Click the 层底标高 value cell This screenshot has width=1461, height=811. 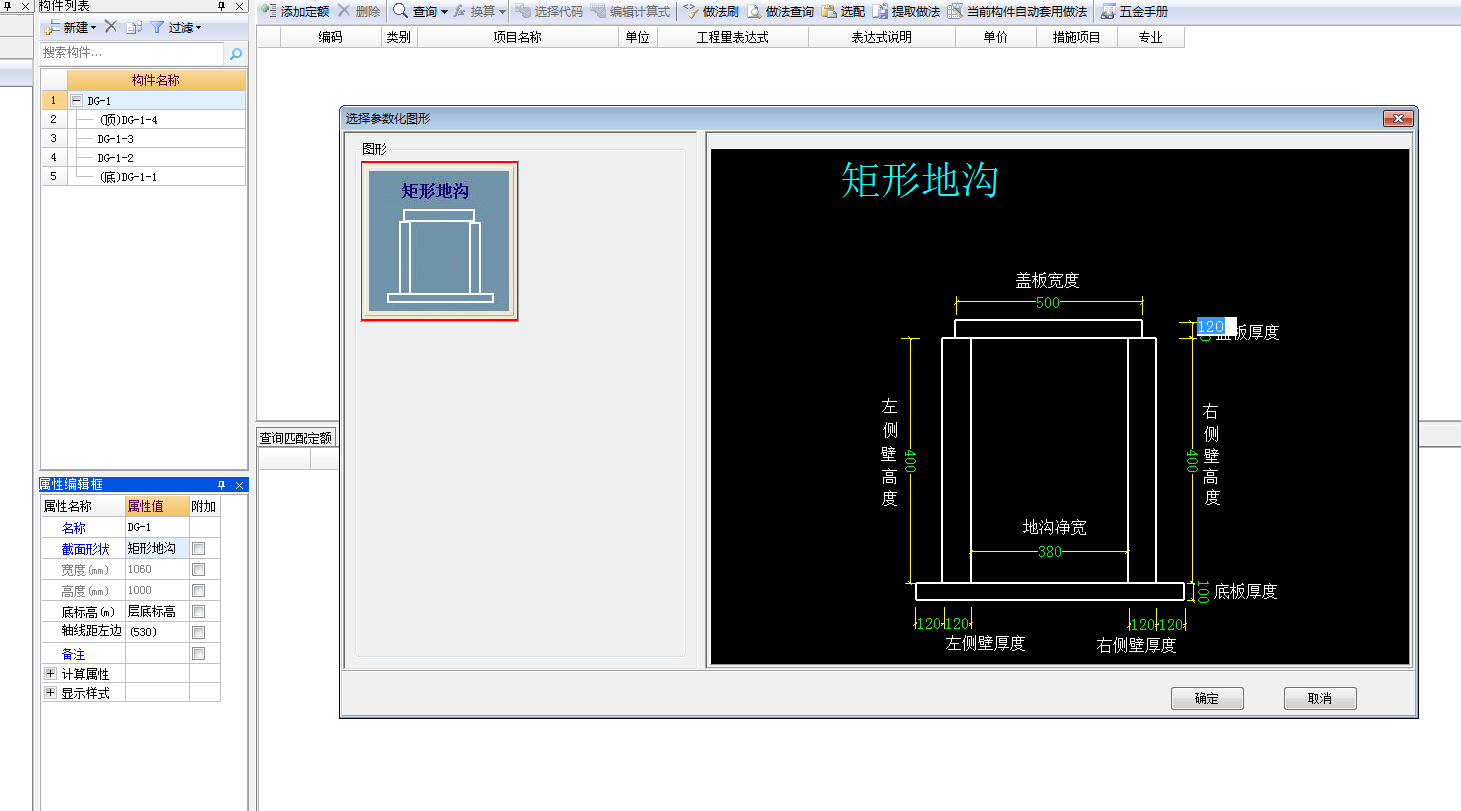[x=157, y=612]
